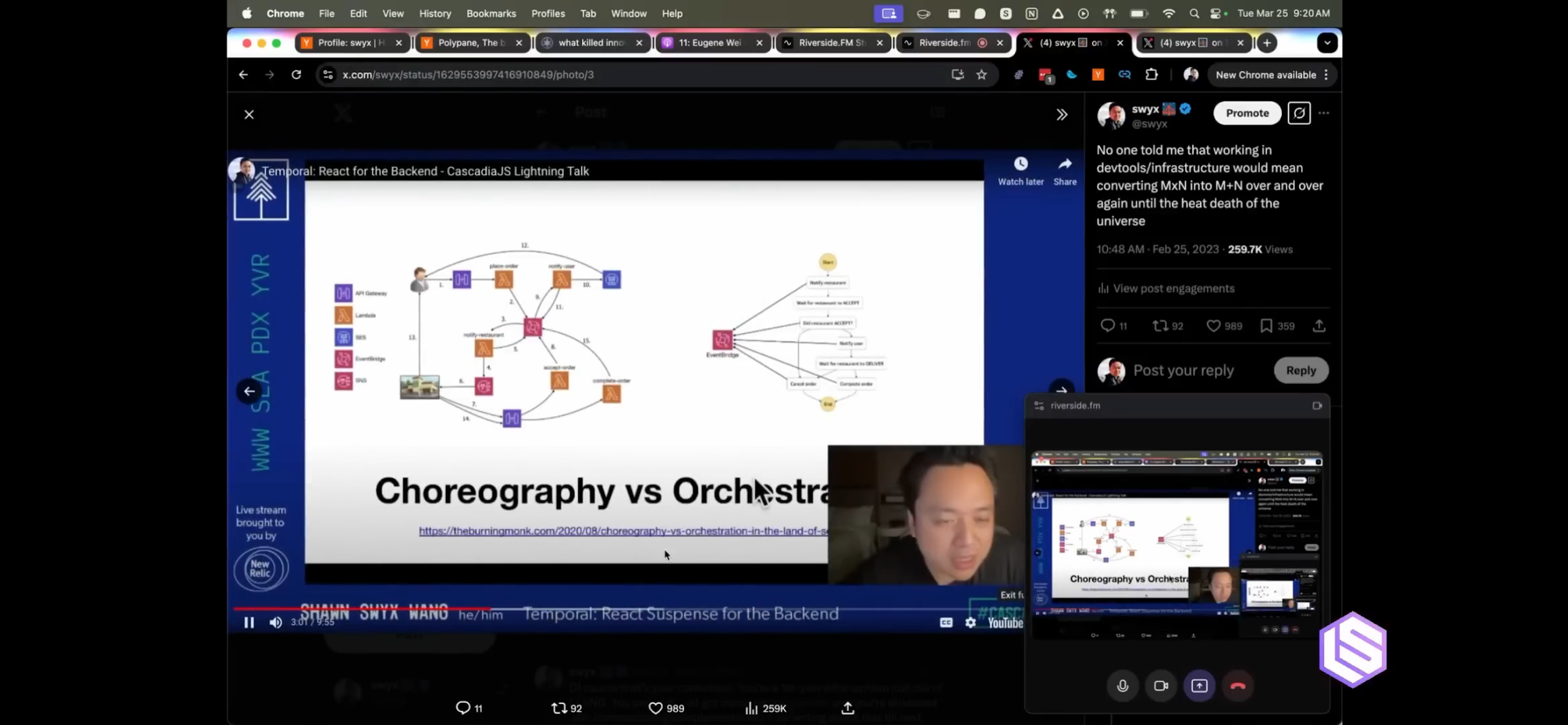Open Grok explain icon on post

(1299, 113)
